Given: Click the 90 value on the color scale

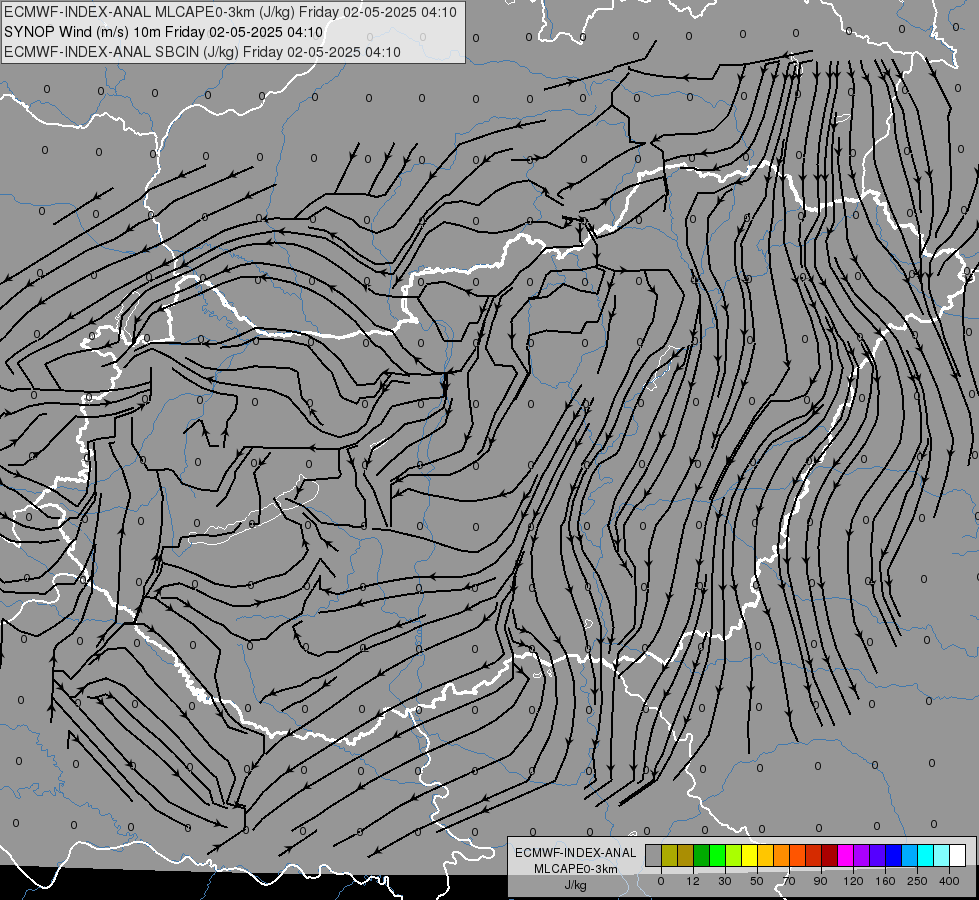Looking at the screenshot, I should [x=820, y=881].
